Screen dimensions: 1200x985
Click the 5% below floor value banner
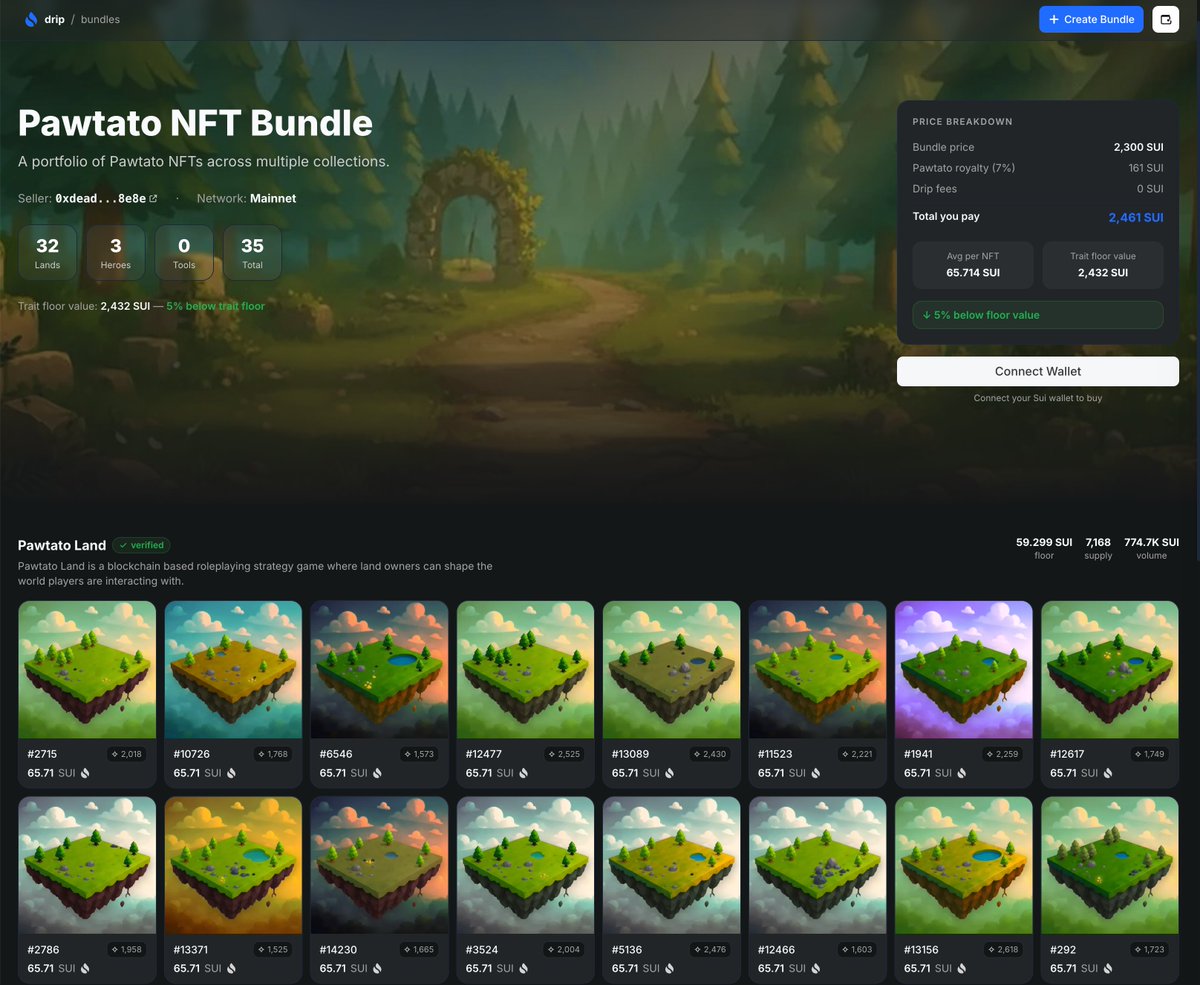(1038, 315)
